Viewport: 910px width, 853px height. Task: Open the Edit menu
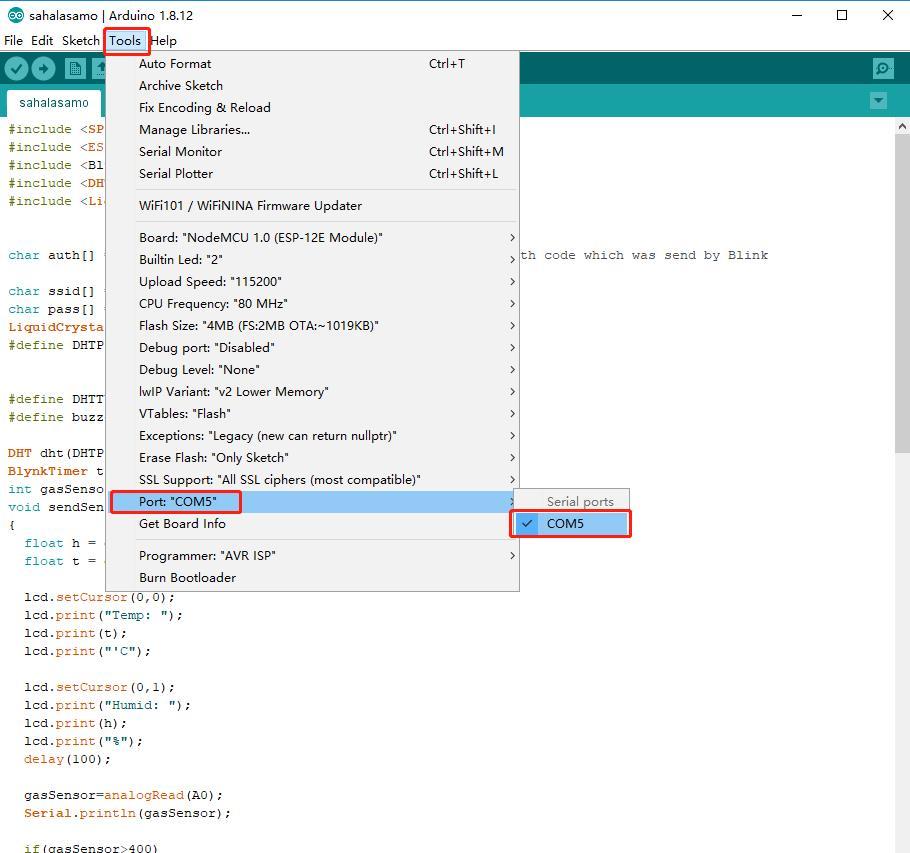click(x=42, y=41)
